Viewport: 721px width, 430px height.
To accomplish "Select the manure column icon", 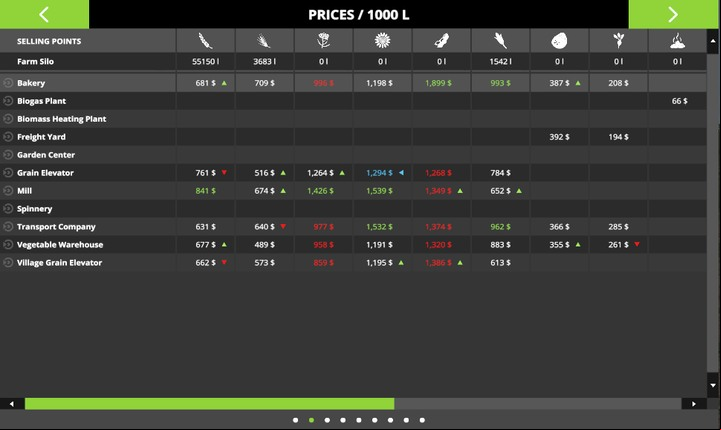I will click(x=677, y=41).
